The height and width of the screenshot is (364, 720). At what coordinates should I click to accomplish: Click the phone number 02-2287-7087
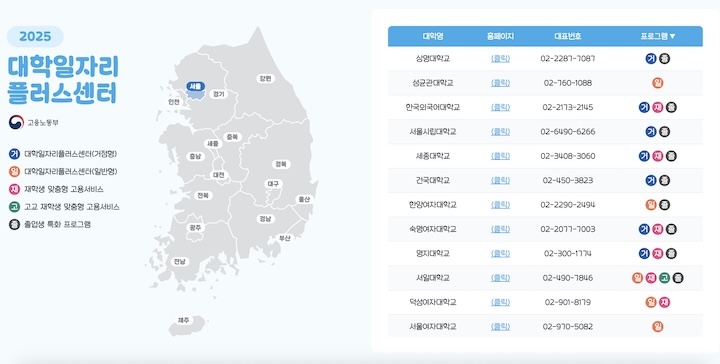click(568, 59)
